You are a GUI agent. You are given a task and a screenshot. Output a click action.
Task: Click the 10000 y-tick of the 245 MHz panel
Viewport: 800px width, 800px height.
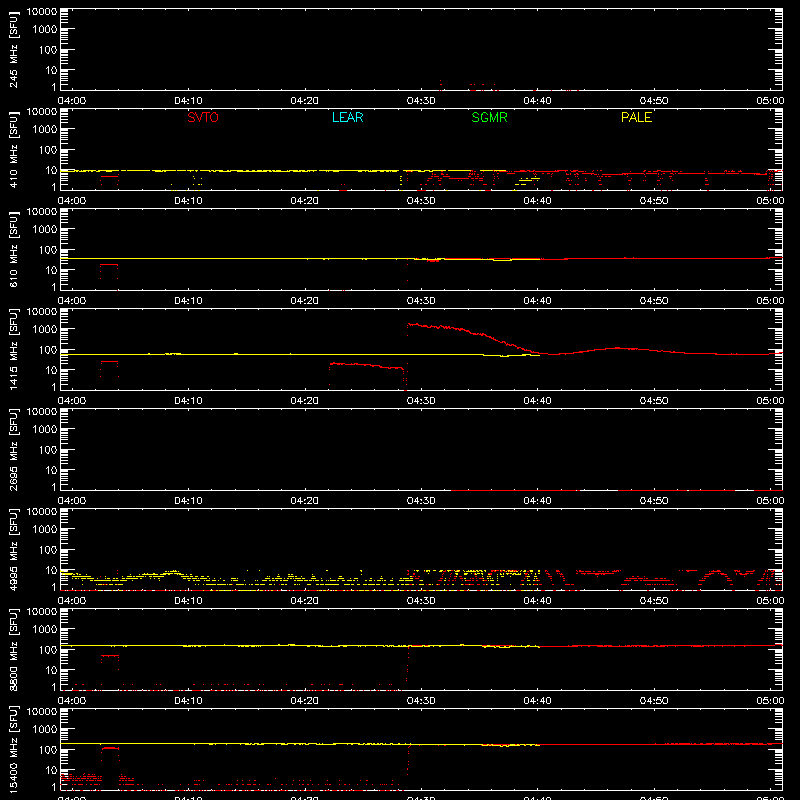42,12
